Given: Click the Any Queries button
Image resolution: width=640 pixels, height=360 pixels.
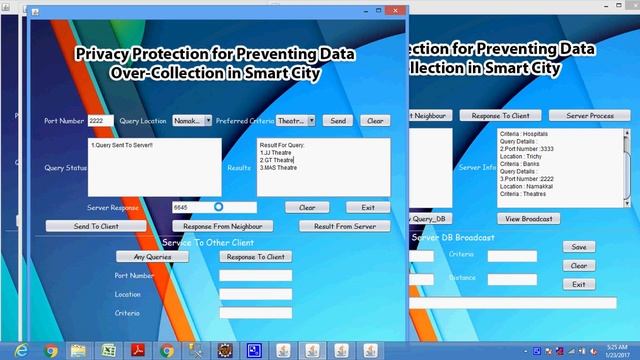Looking at the screenshot, I should (x=152, y=257).
